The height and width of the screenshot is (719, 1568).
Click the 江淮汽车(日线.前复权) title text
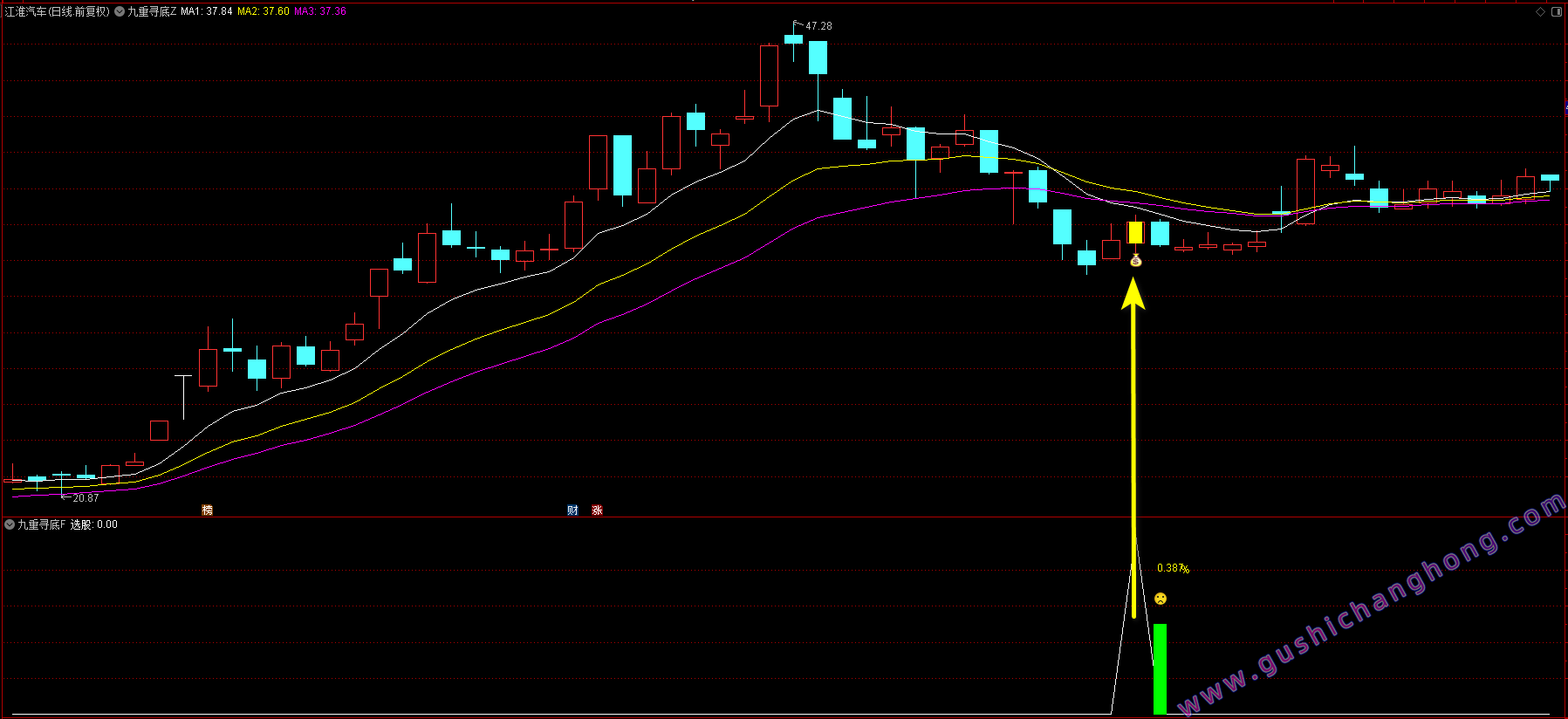click(x=58, y=11)
